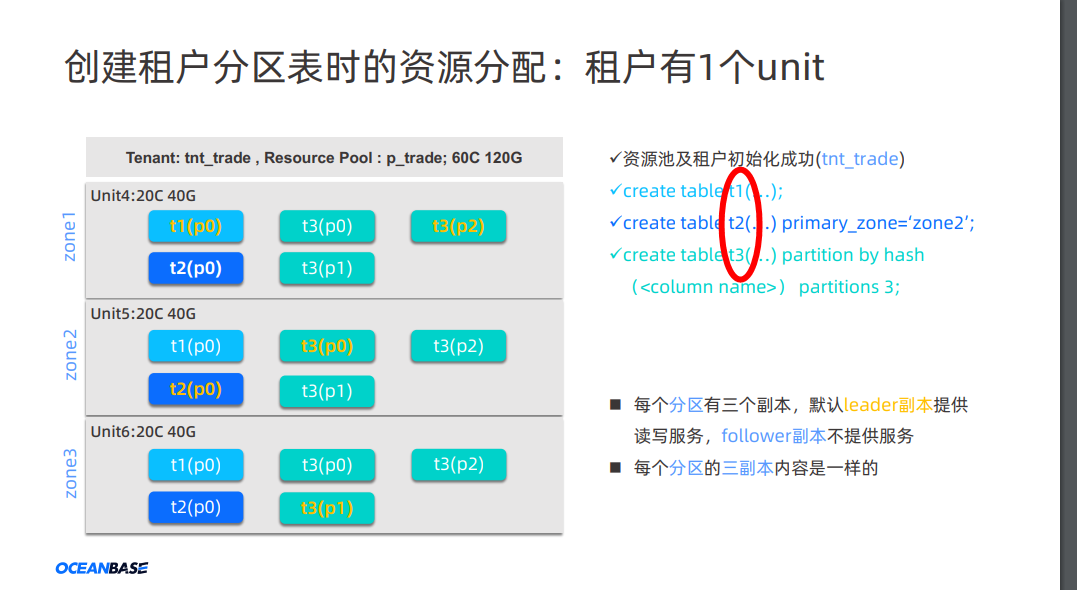Select the t3(p2) box in Unit5
Screen dimensions: 1077x590
pos(458,346)
